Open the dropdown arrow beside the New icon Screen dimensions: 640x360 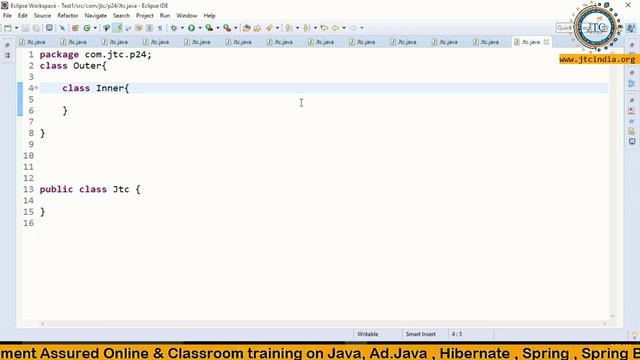click(16, 28)
